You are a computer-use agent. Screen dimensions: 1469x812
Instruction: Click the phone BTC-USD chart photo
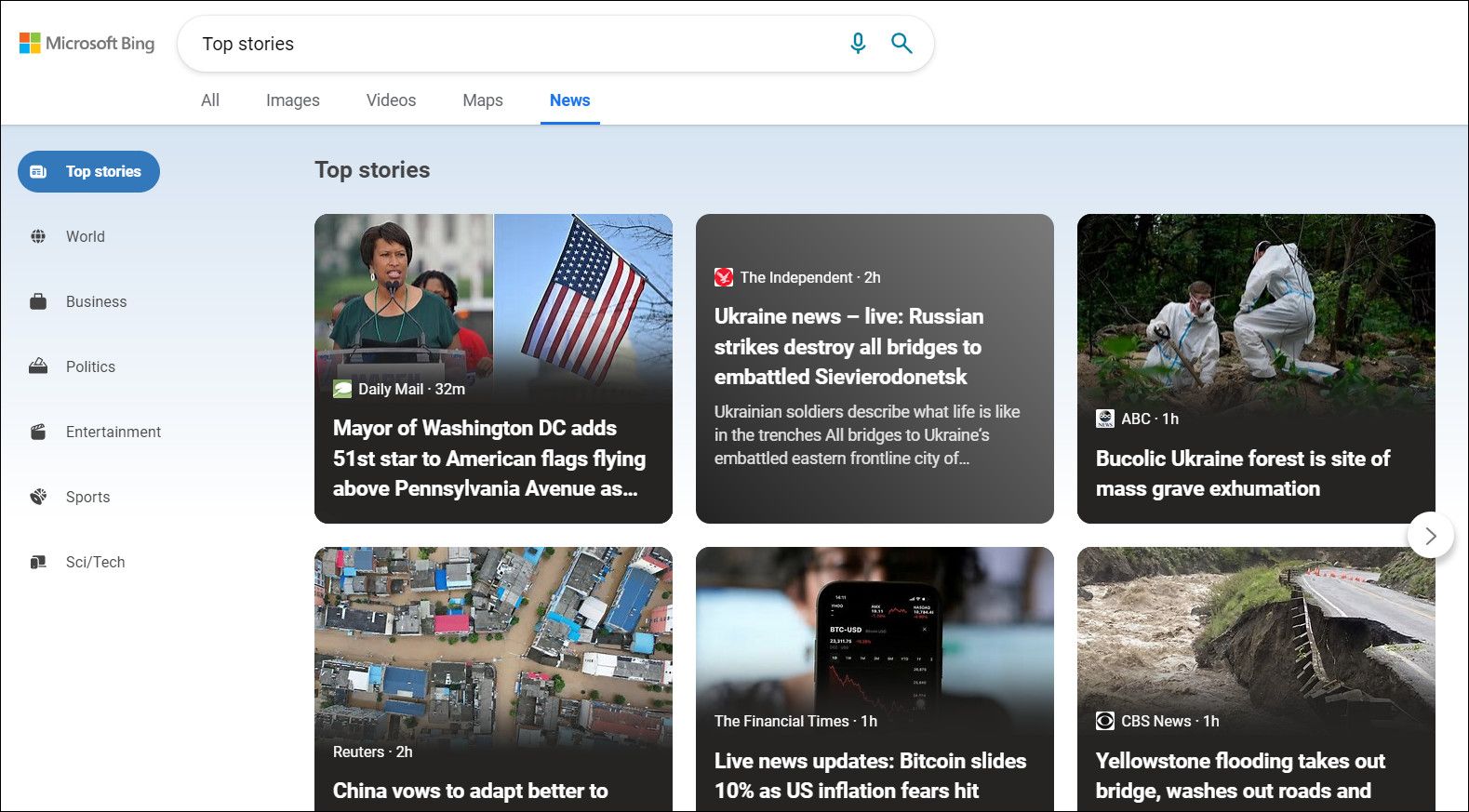(x=875, y=628)
